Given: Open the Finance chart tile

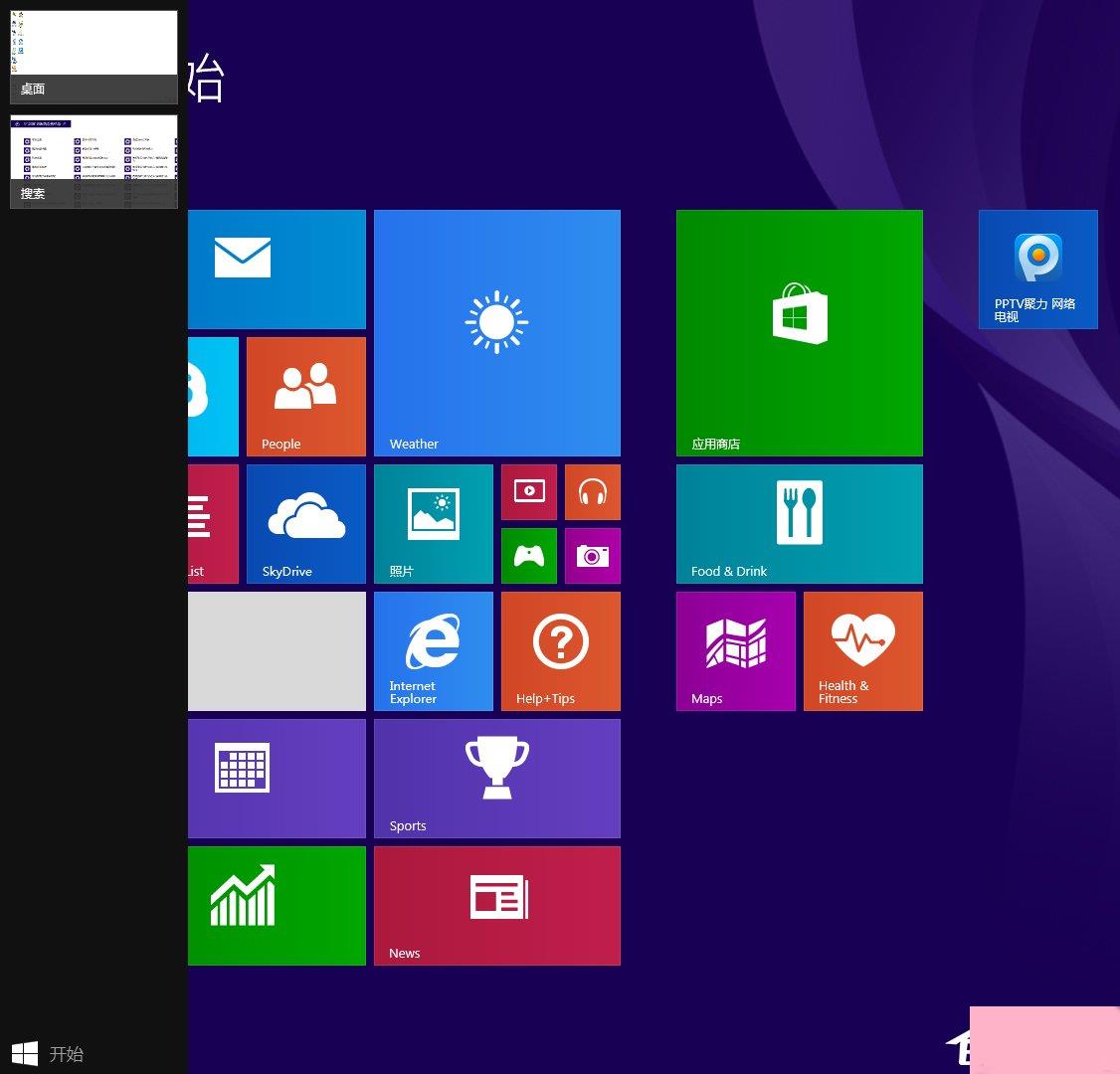Looking at the screenshot, I should coord(278,906).
